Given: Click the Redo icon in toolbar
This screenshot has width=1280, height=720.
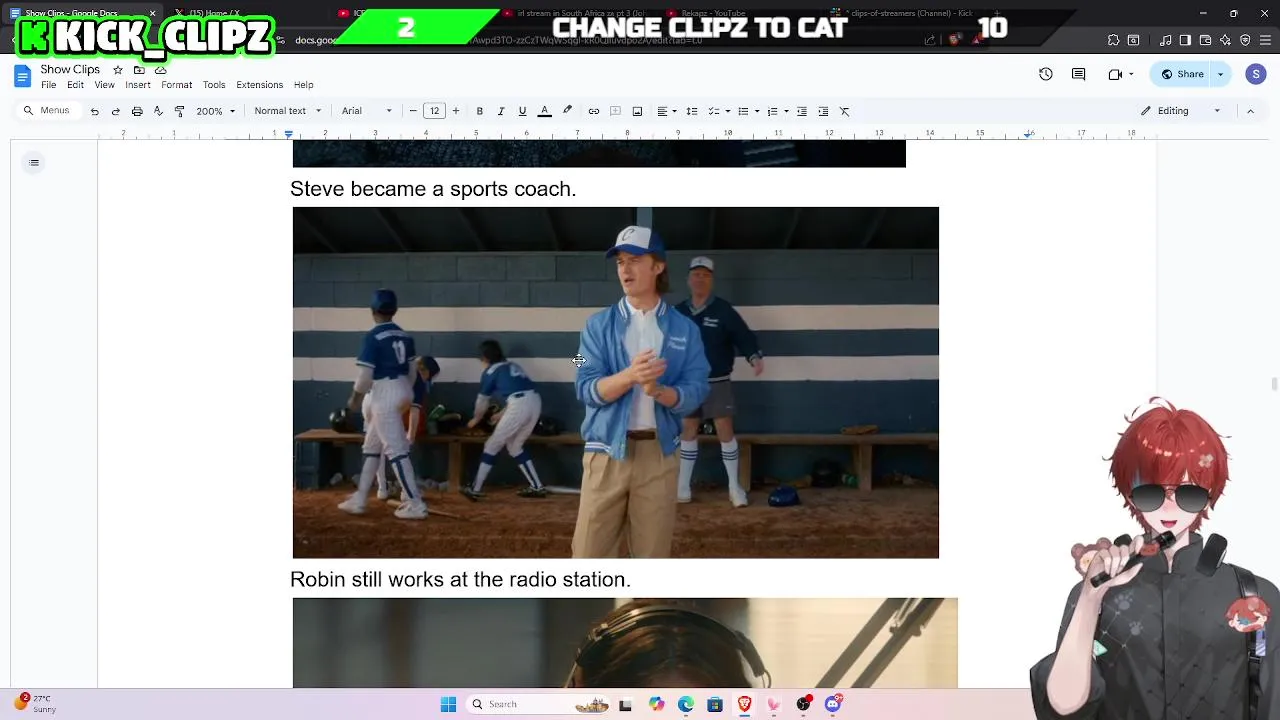Looking at the screenshot, I should point(116,111).
